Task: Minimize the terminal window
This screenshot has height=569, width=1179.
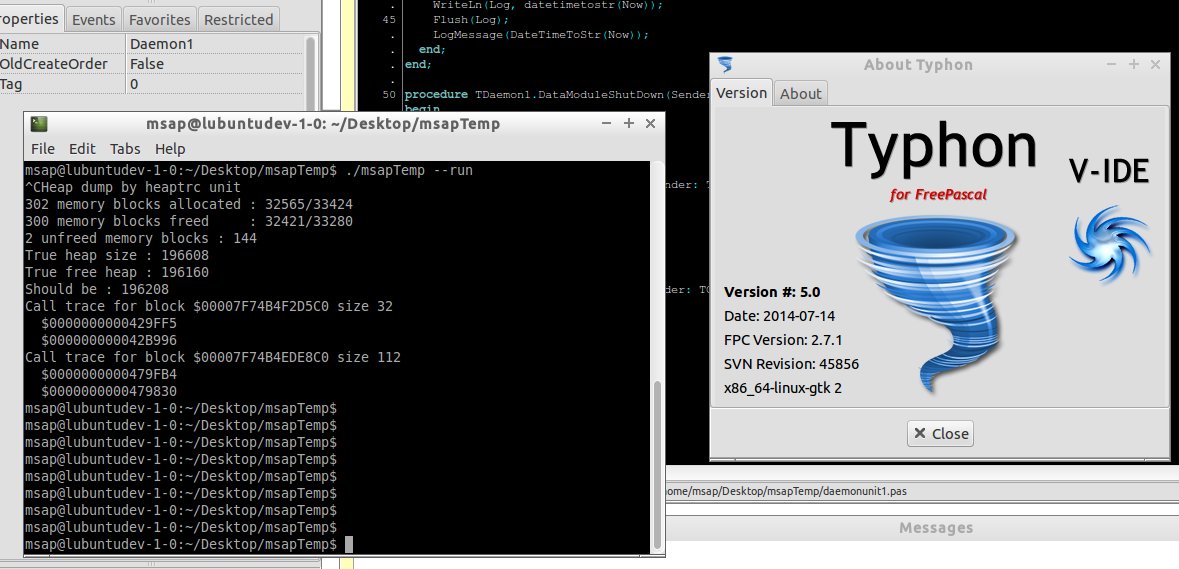Action: coord(606,123)
